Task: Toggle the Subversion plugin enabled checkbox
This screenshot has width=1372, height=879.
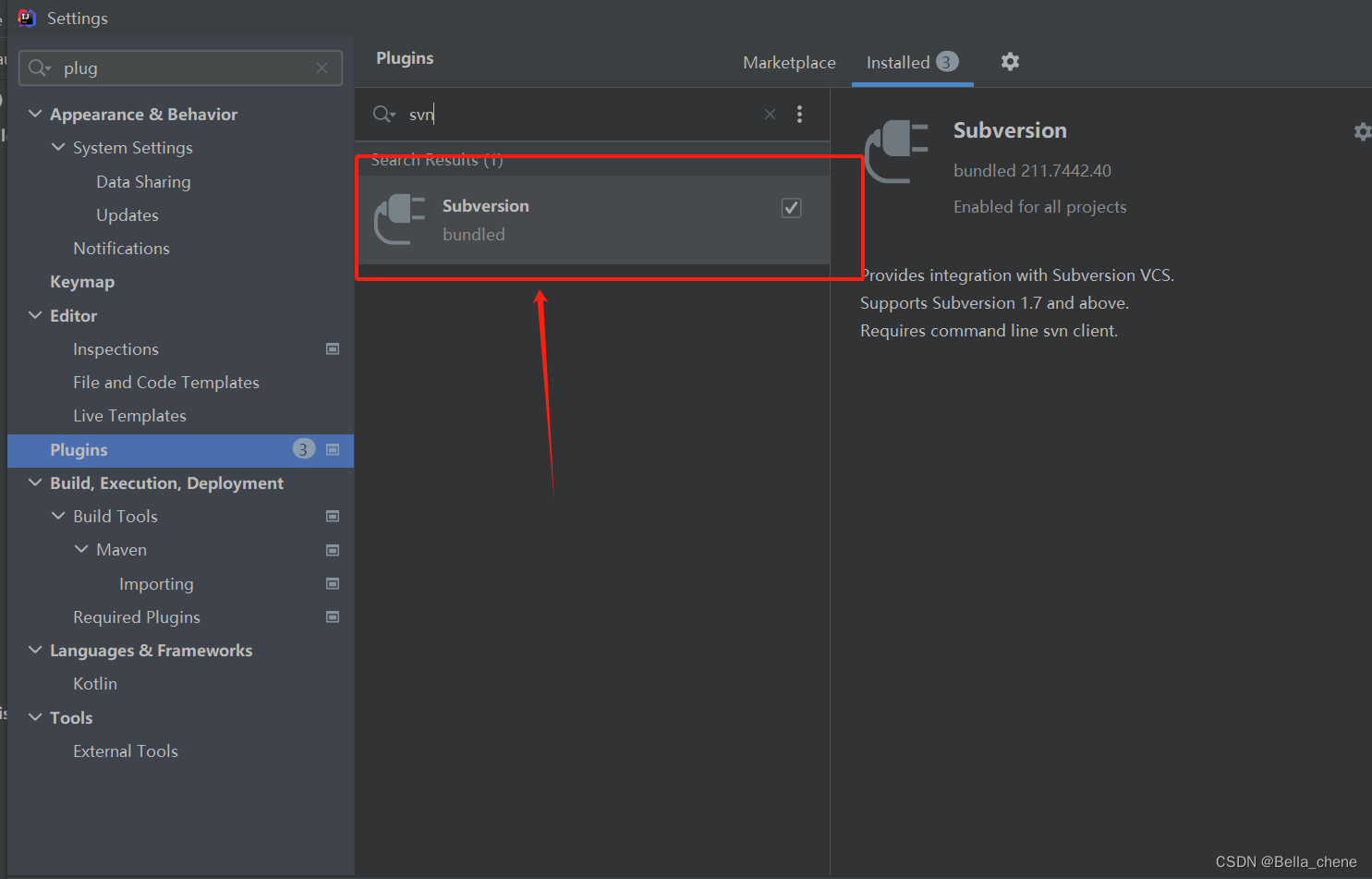Action: tap(791, 208)
